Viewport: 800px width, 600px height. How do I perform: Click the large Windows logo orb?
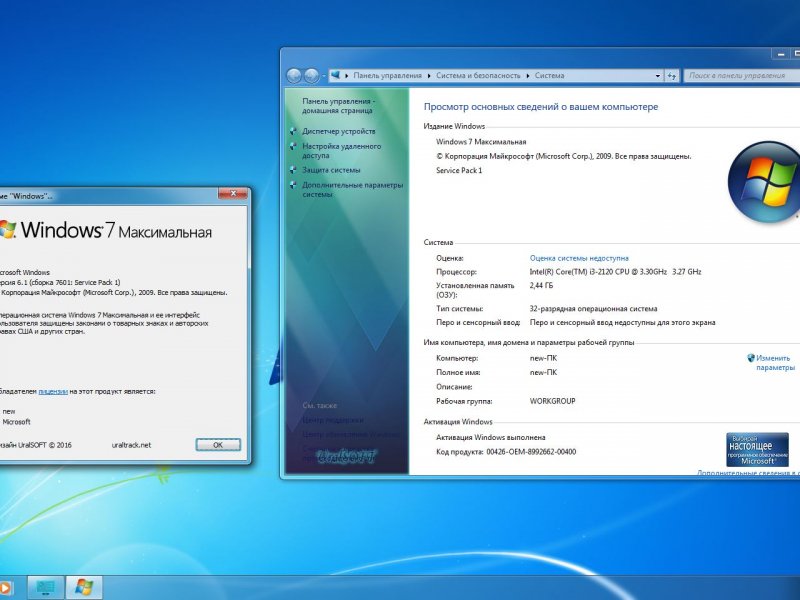tap(764, 182)
